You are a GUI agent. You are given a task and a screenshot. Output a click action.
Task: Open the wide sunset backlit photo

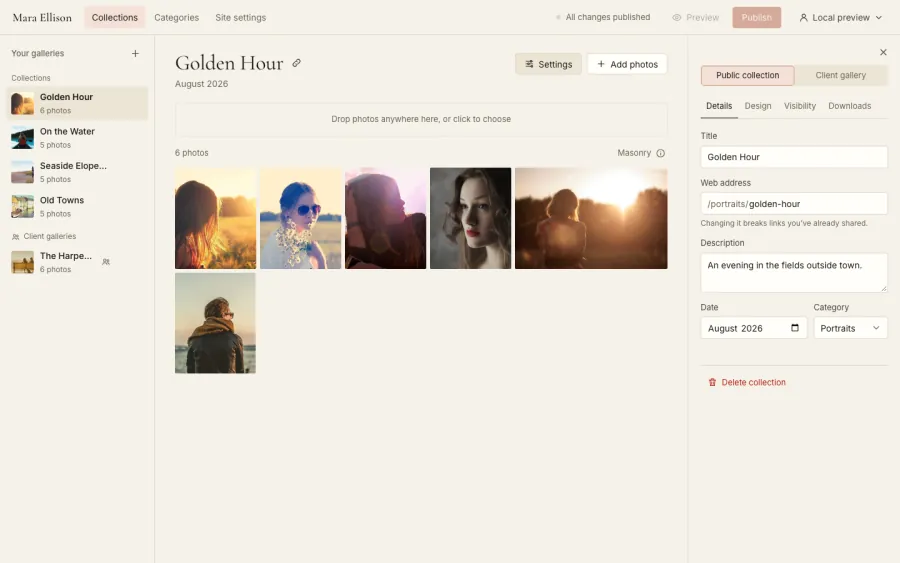(x=591, y=218)
